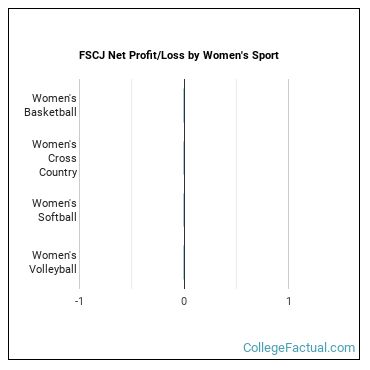Screen dimensions: 370x370
Task: Click the gridline above the 1 label
Action: (x=289, y=184)
